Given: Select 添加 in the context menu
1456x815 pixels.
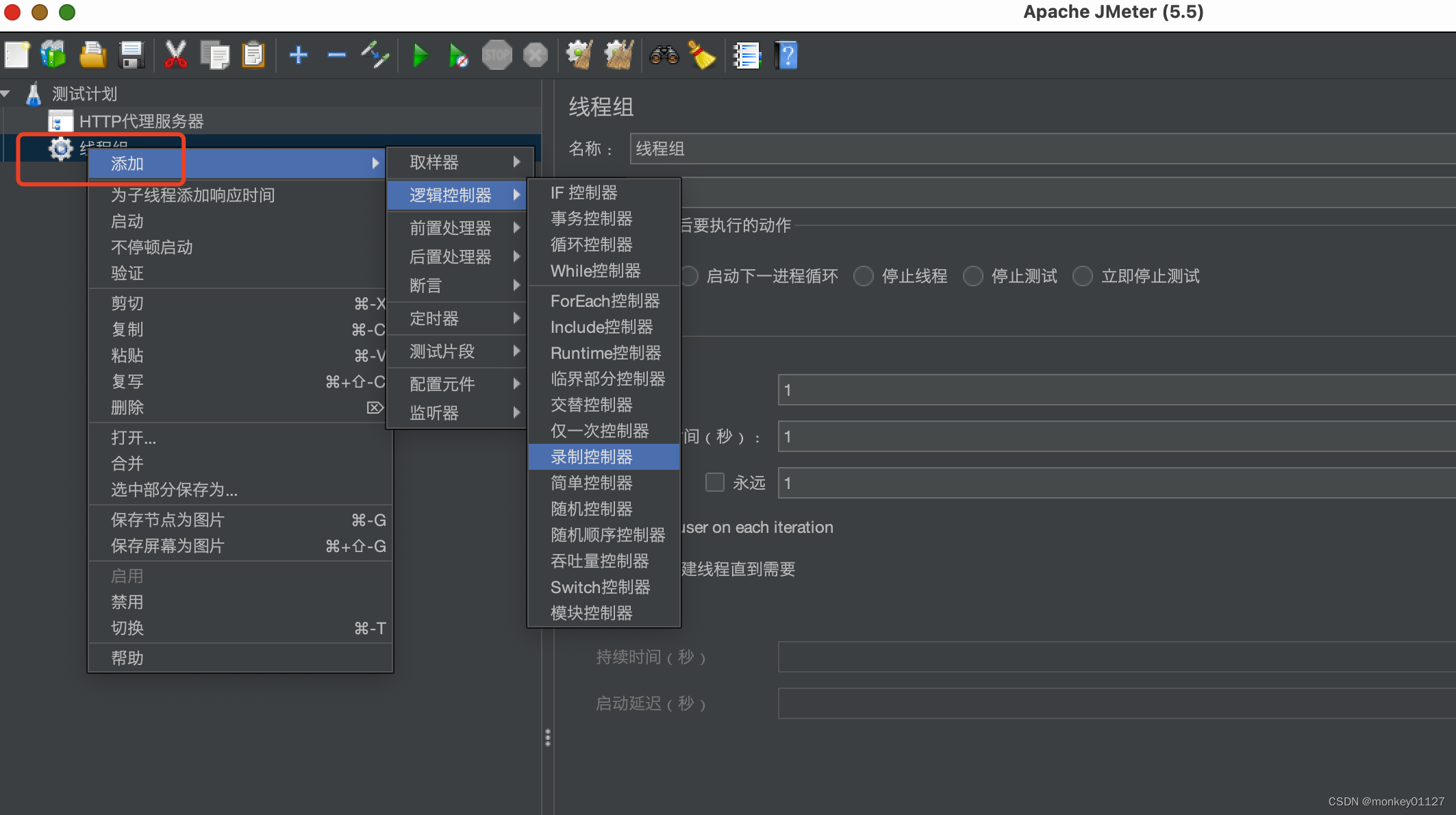Looking at the screenshot, I should pos(238,164).
